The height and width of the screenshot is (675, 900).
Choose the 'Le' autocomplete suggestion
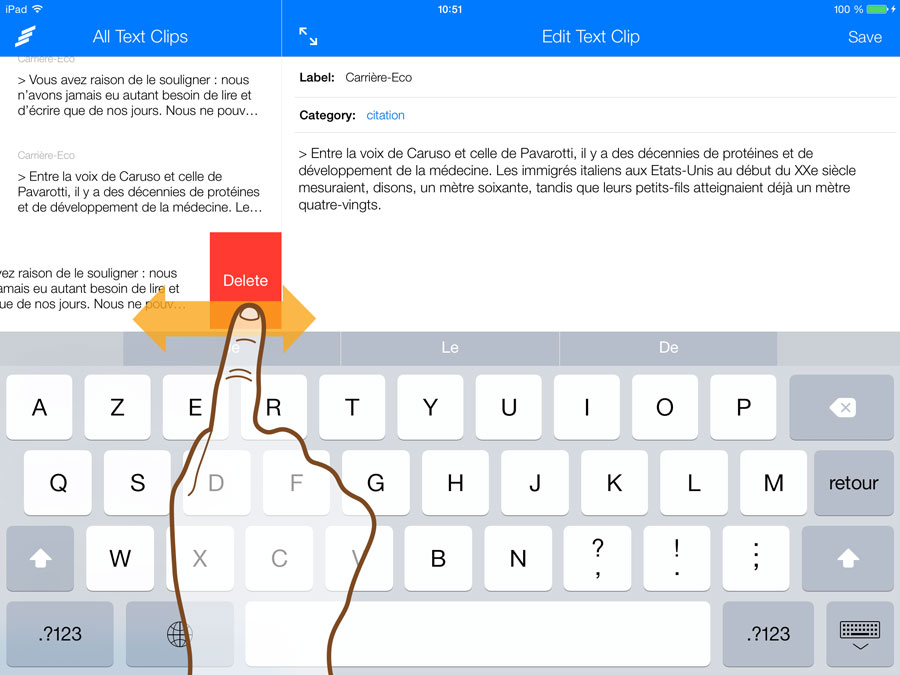[450, 348]
